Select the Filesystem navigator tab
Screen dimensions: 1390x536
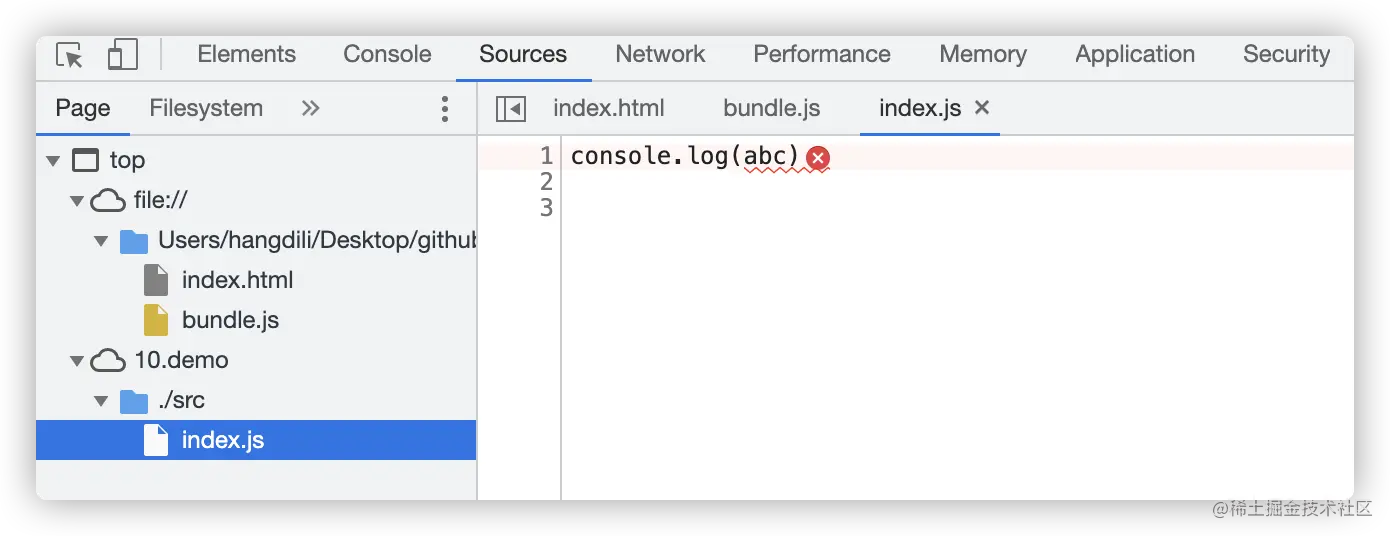pyautogui.click(x=206, y=108)
